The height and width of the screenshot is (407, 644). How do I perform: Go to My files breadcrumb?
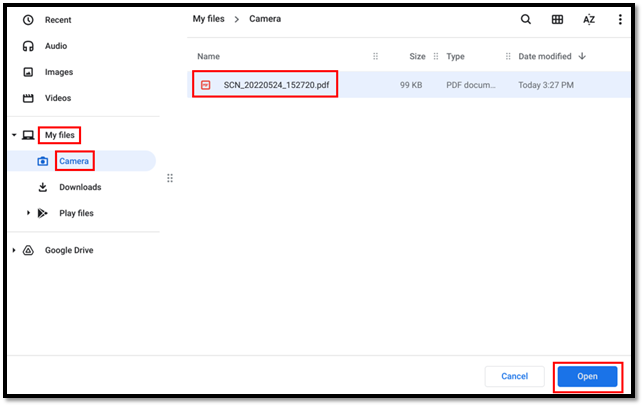209,19
